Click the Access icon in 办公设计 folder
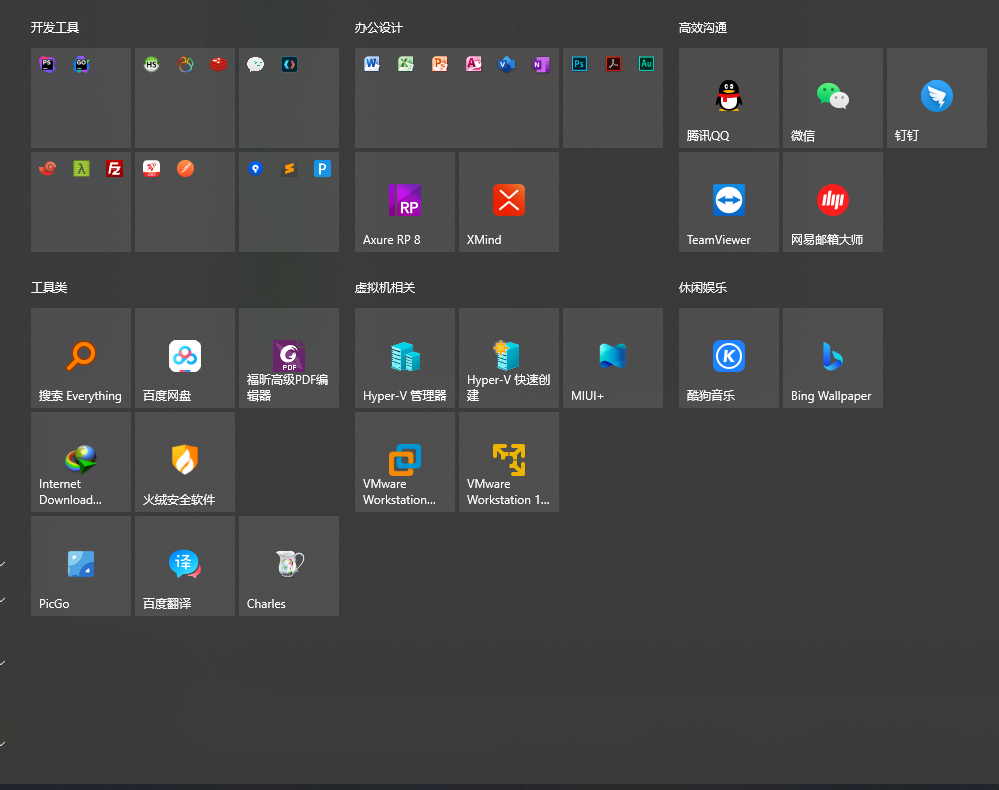Screen dimensions: 999x790 473,64
